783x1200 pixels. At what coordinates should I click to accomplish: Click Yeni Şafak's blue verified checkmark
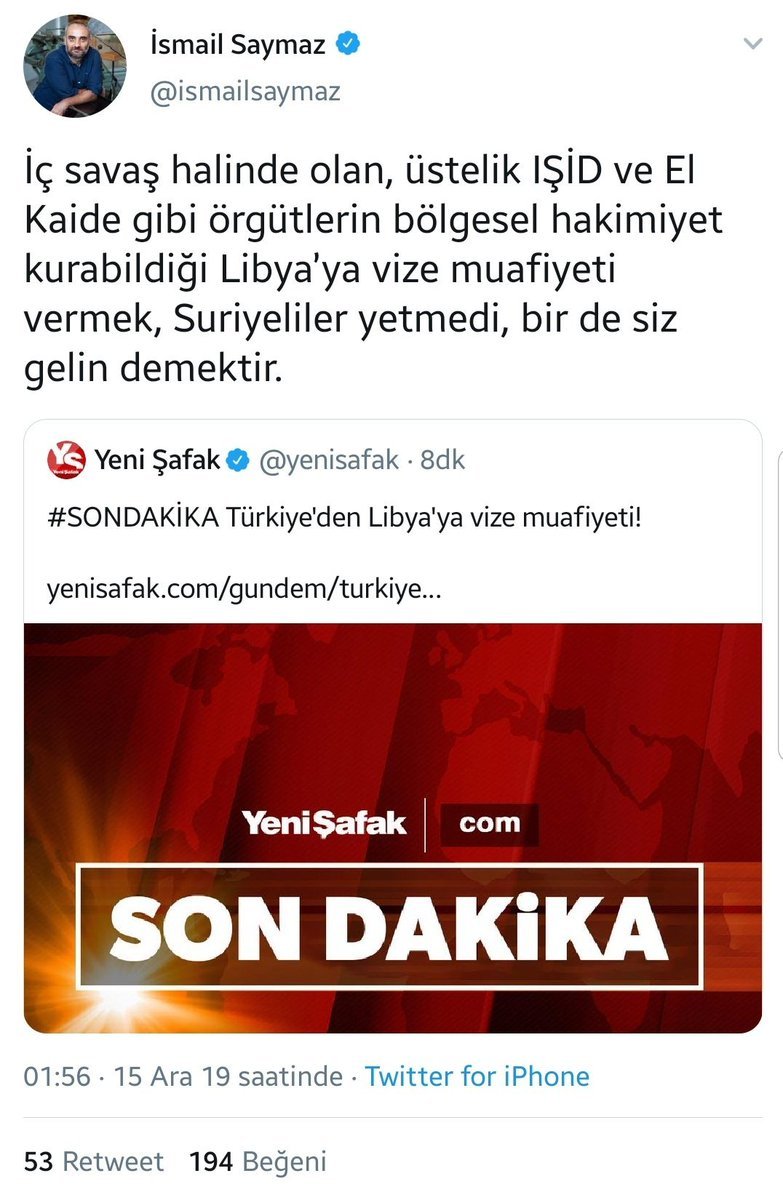(x=238, y=461)
